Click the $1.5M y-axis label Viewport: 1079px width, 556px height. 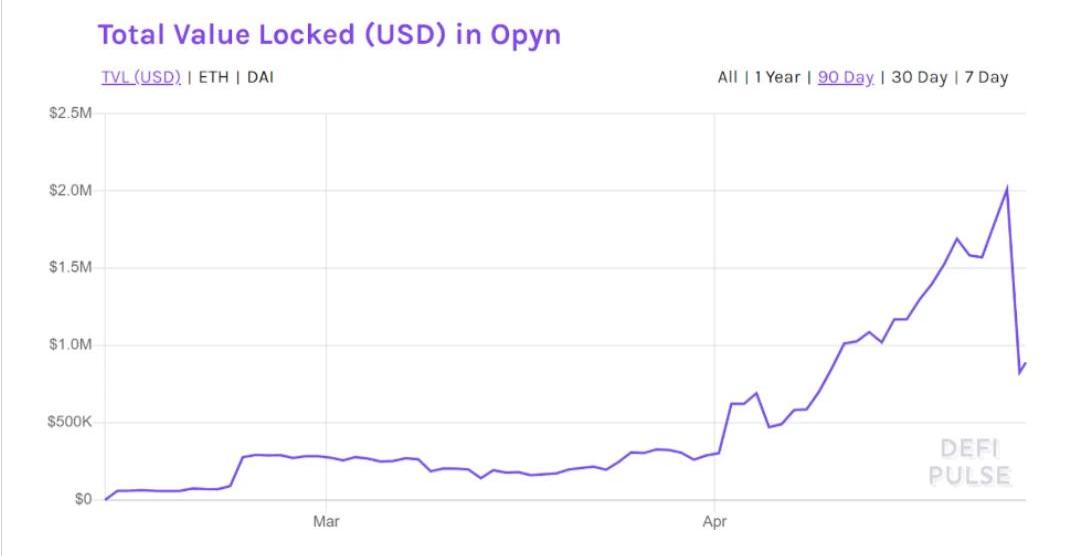71,267
